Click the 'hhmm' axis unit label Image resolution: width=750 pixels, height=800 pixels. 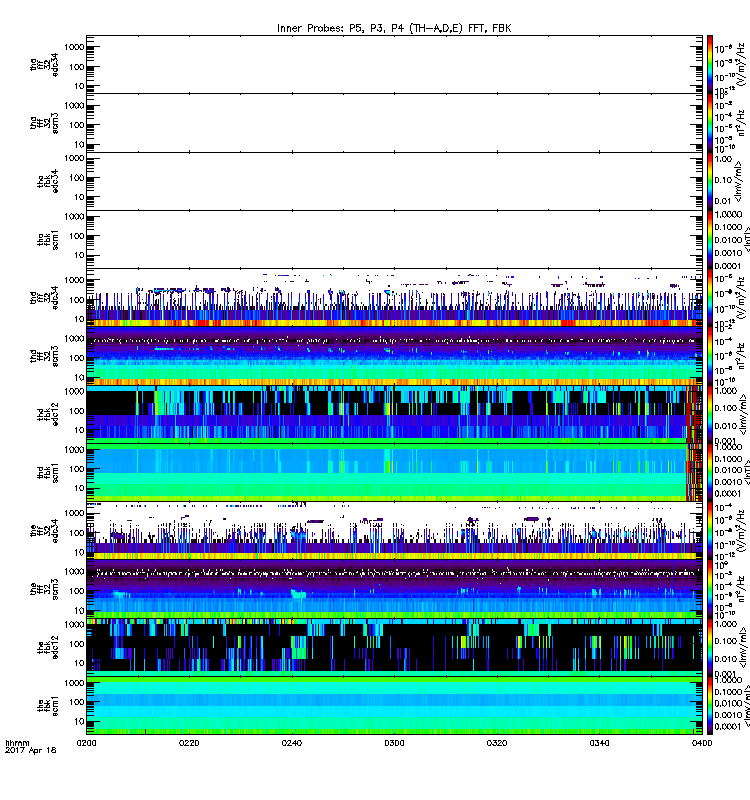click(17, 743)
